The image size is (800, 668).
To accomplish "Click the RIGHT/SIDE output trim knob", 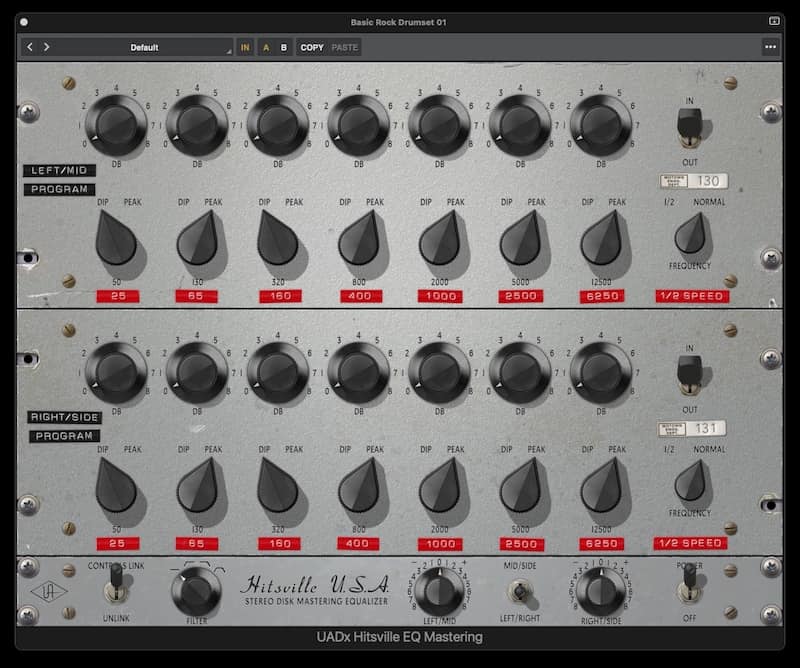I will [x=601, y=591].
